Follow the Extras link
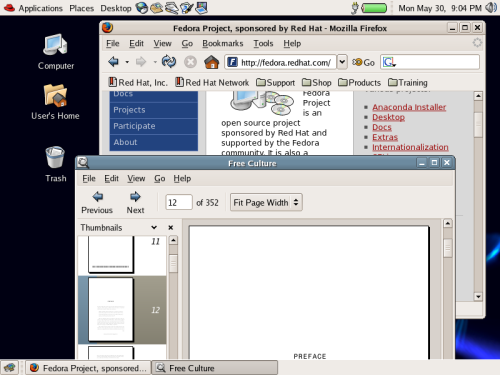Viewport: 500px width, 375px height. 385,137
